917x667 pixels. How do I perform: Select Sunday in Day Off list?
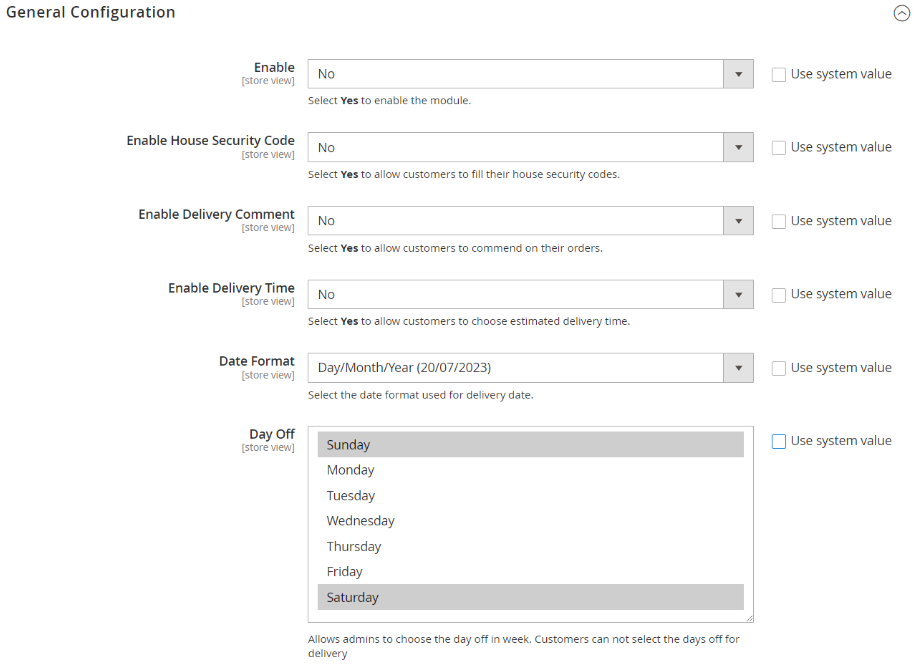pyautogui.click(x=530, y=445)
